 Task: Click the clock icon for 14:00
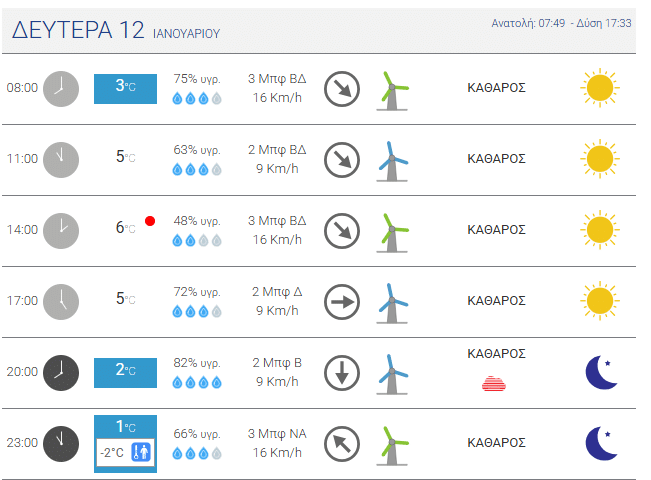[61, 230]
